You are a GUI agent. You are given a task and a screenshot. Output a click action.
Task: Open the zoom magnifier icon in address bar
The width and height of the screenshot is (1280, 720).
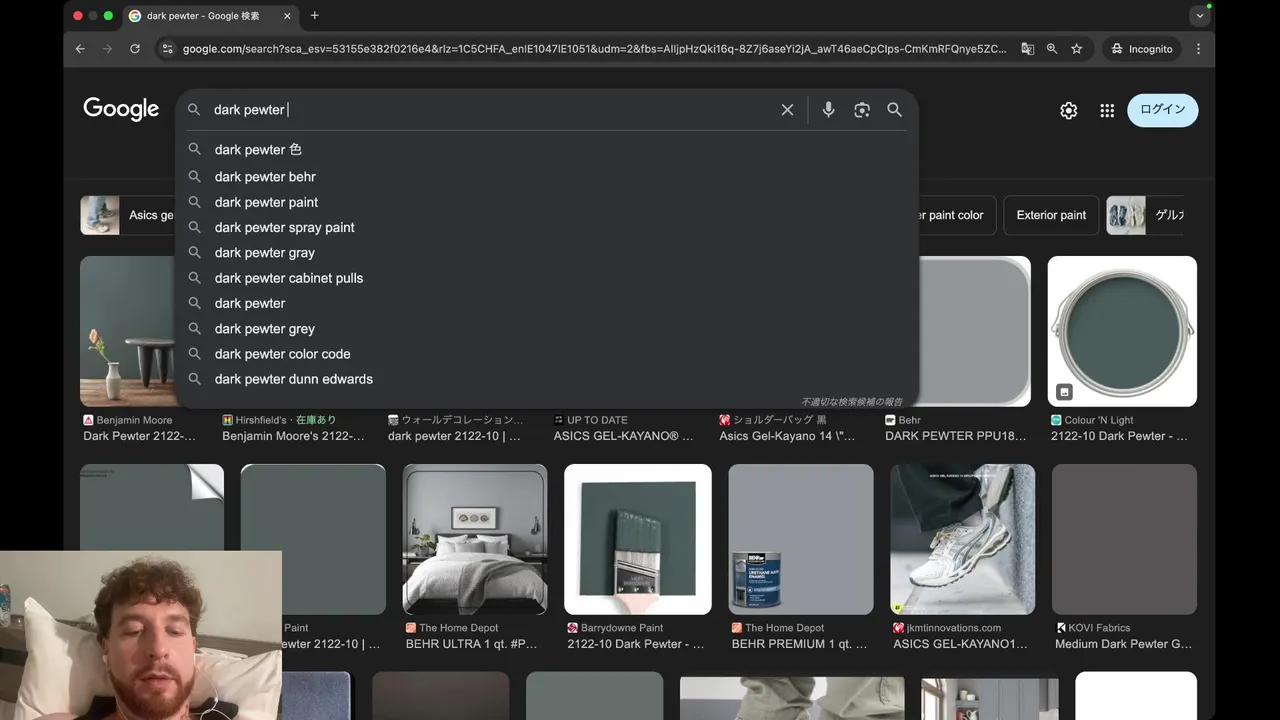tap(1052, 48)
